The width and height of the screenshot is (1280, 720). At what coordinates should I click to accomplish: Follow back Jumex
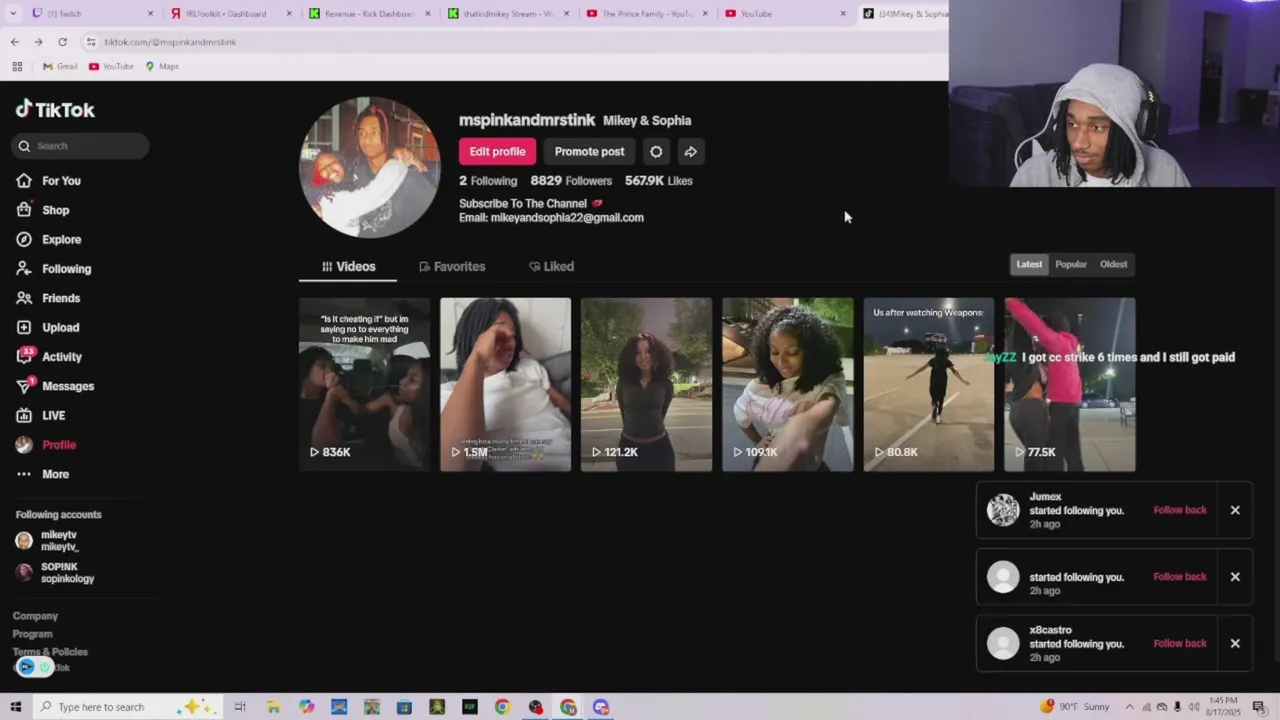tap(1180, 510)
